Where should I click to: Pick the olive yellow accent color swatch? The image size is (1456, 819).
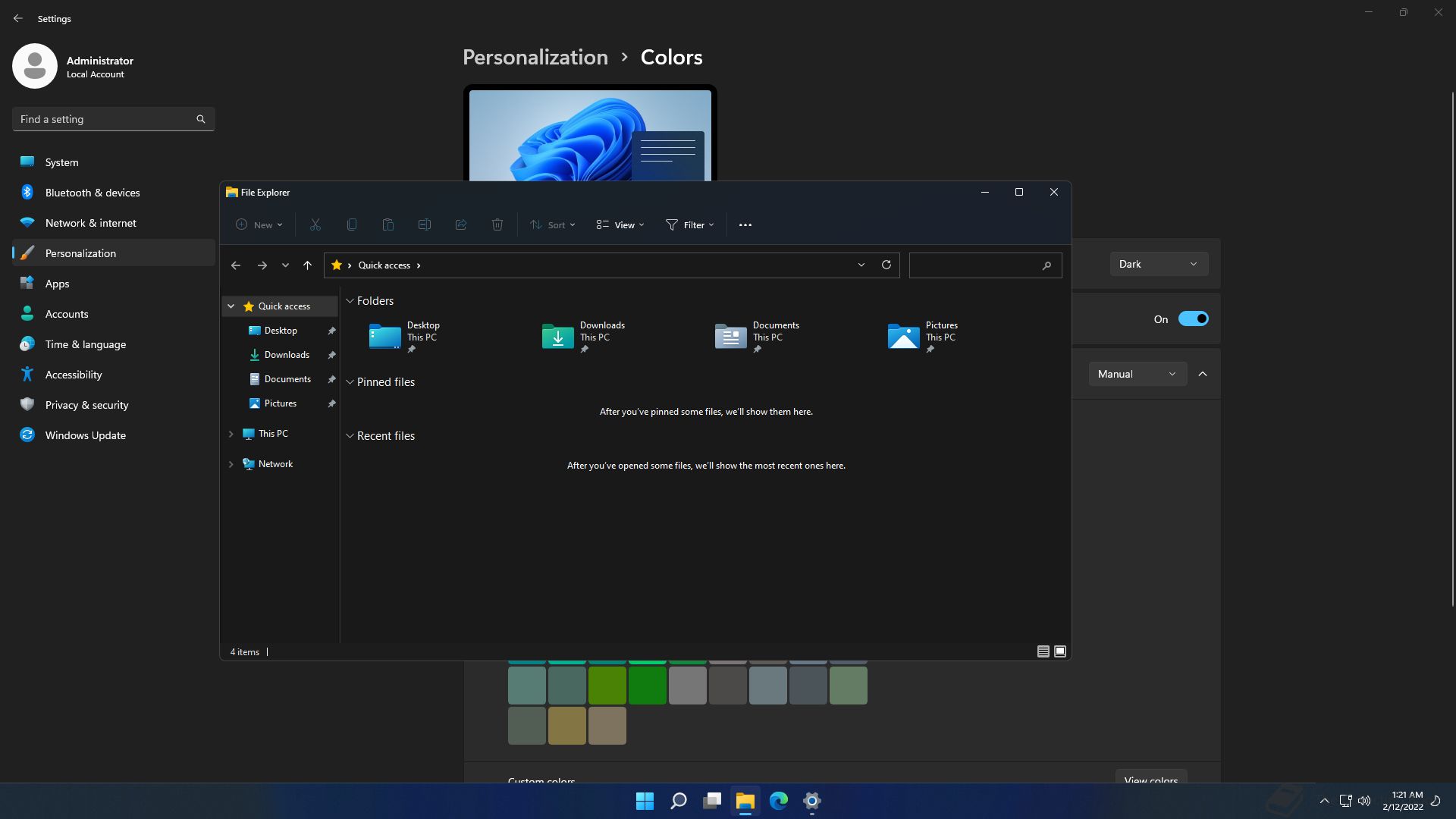tap(567, 726)
